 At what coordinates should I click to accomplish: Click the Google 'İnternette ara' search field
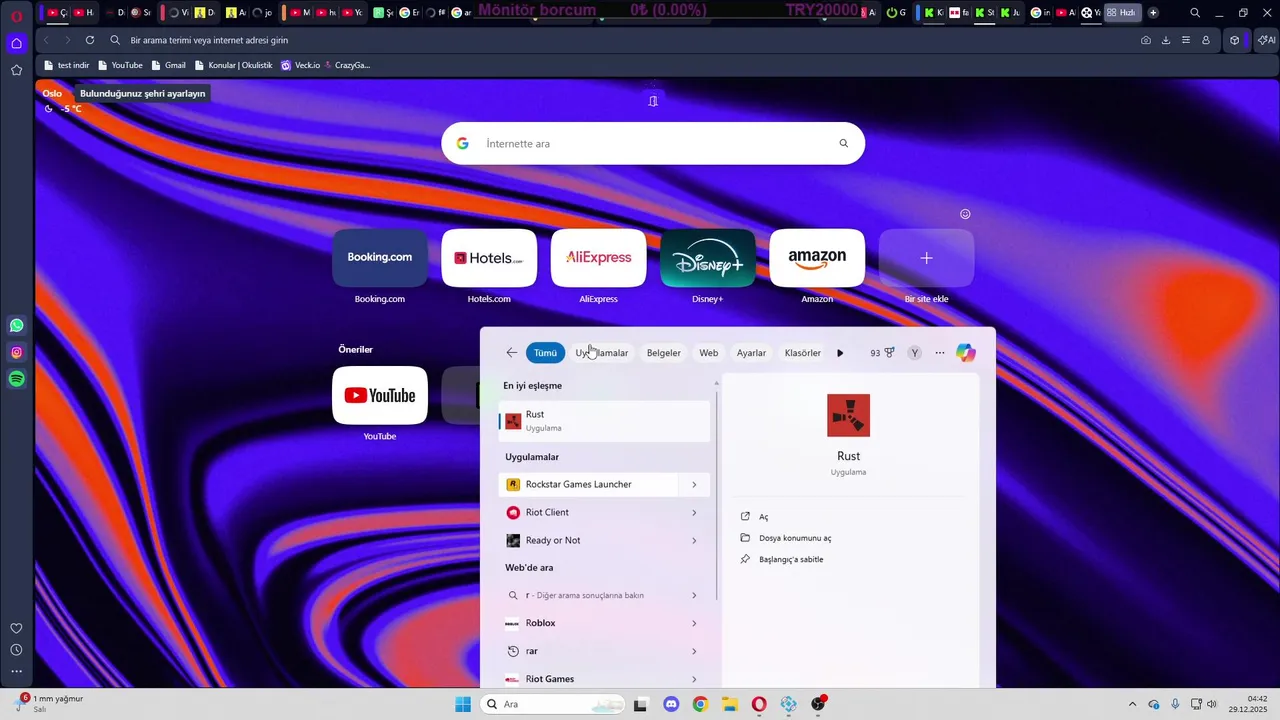tap(653, 143)
